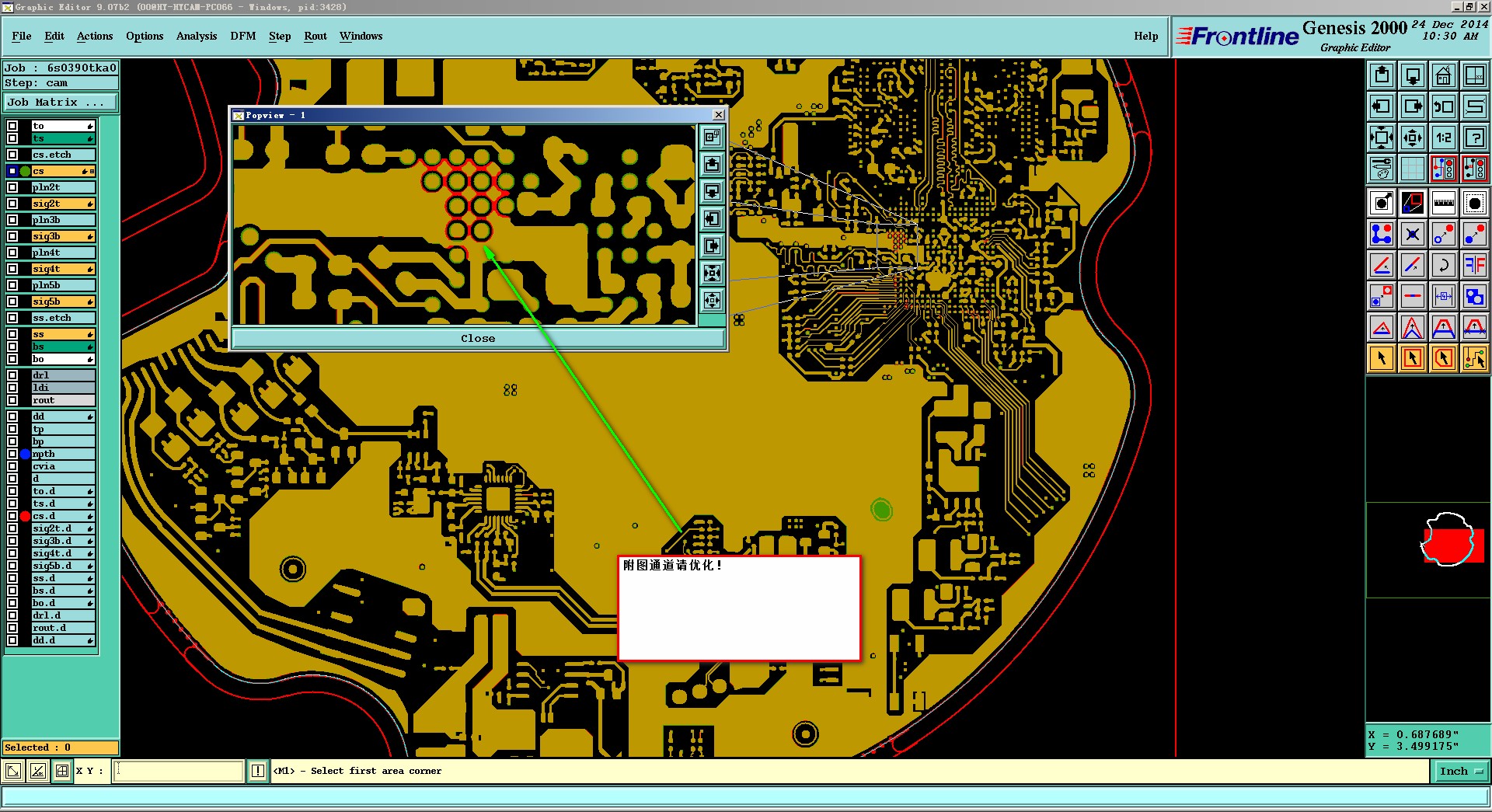Open the Windows menu
Image resolution: width=1492 pixels, height=812 pixels.
(x=361, y=36)
